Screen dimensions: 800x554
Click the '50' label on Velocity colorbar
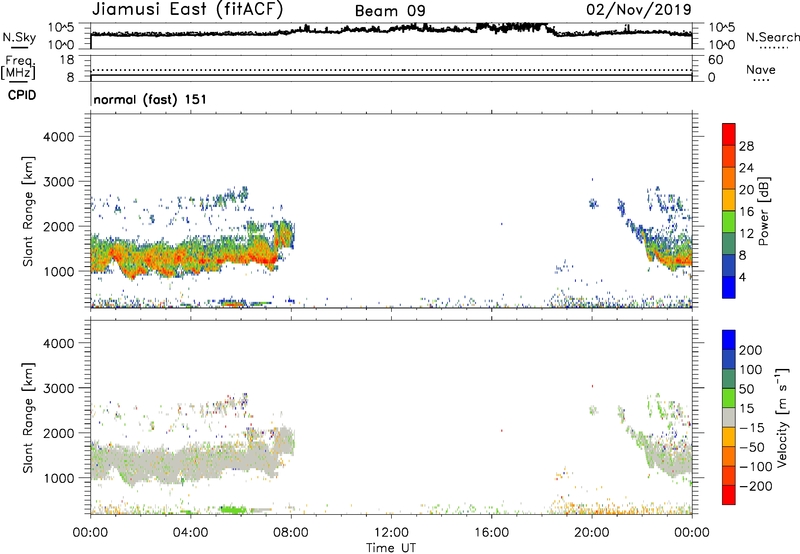[746, 389]
